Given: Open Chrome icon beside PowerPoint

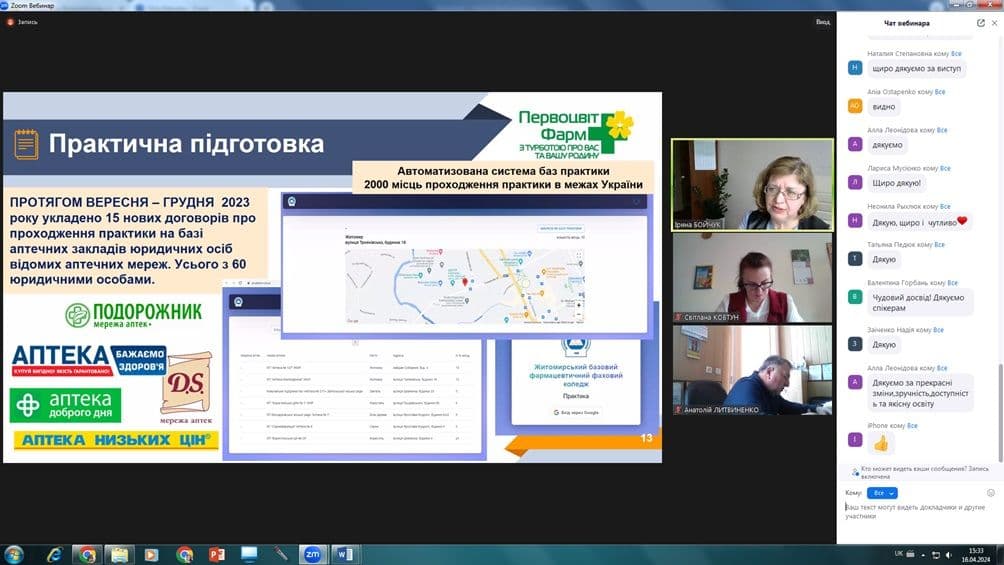Looking at the screenshot, I should [184, 554].
